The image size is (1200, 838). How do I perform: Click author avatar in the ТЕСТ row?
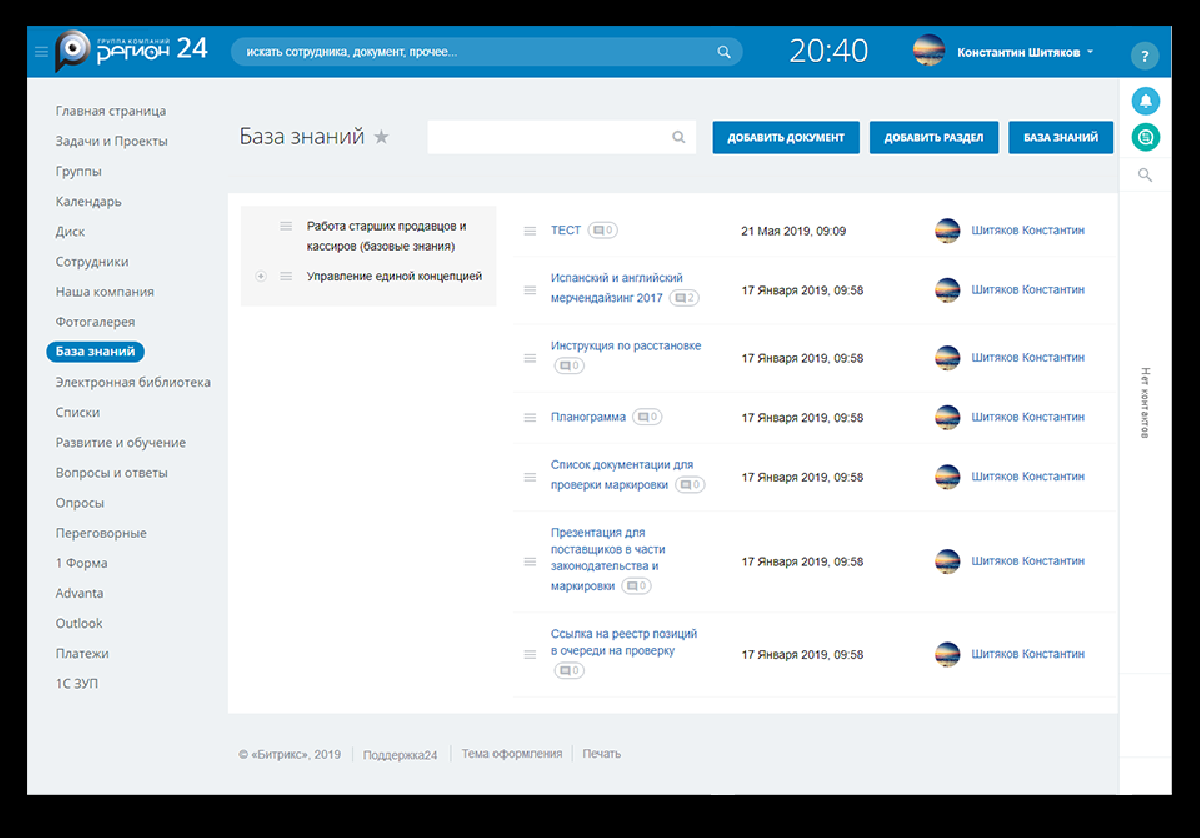[x=947, y=231]
